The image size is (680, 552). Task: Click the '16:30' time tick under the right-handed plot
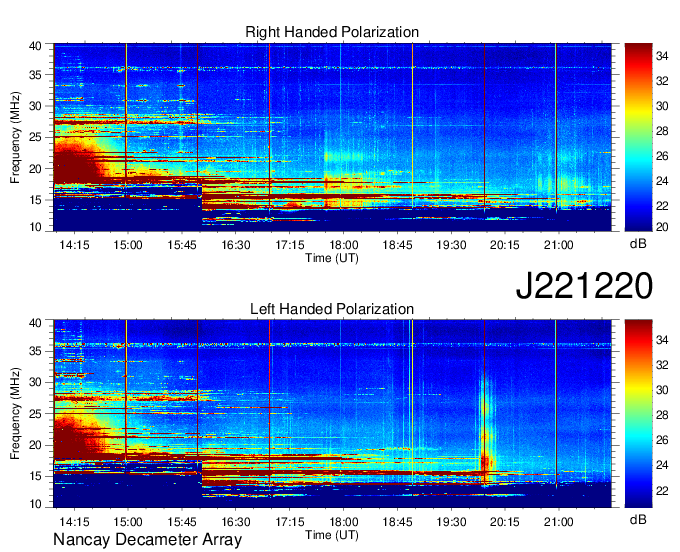click(x=236, y=245)
